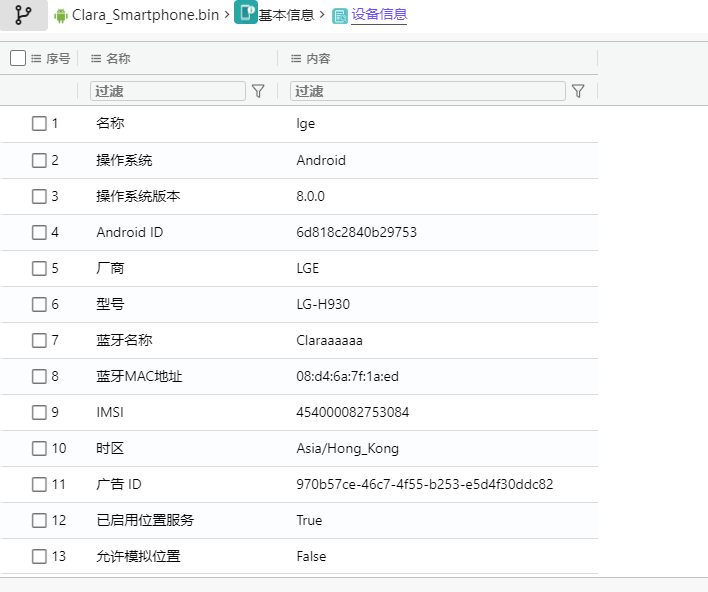Check the box for row 1 名称
The image size is (708, 592).
(x=39, y=123)
